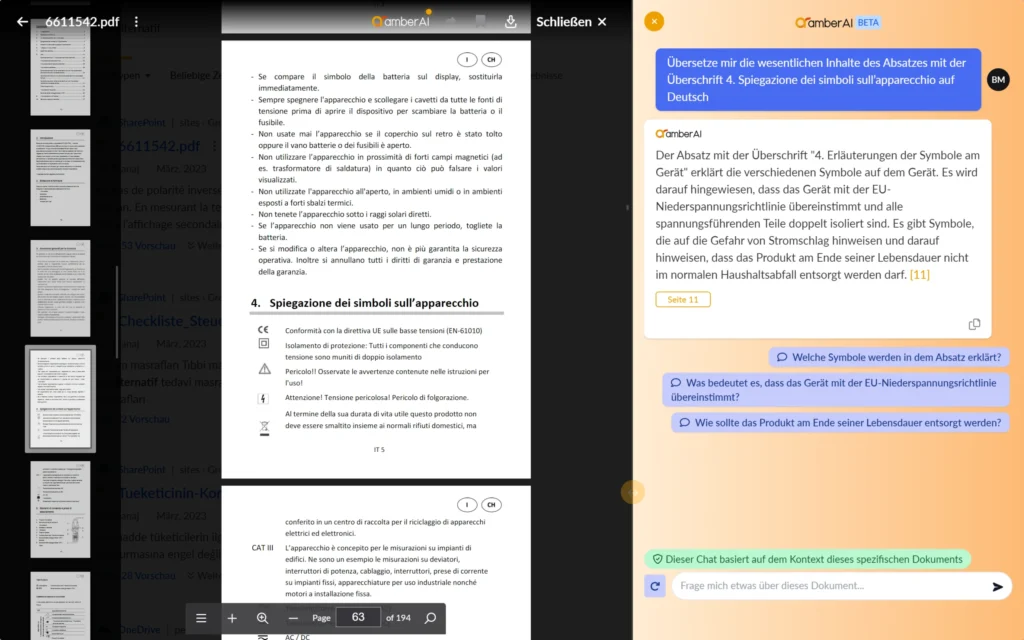Go back using the top-left back arrow

tap(20, 20)
